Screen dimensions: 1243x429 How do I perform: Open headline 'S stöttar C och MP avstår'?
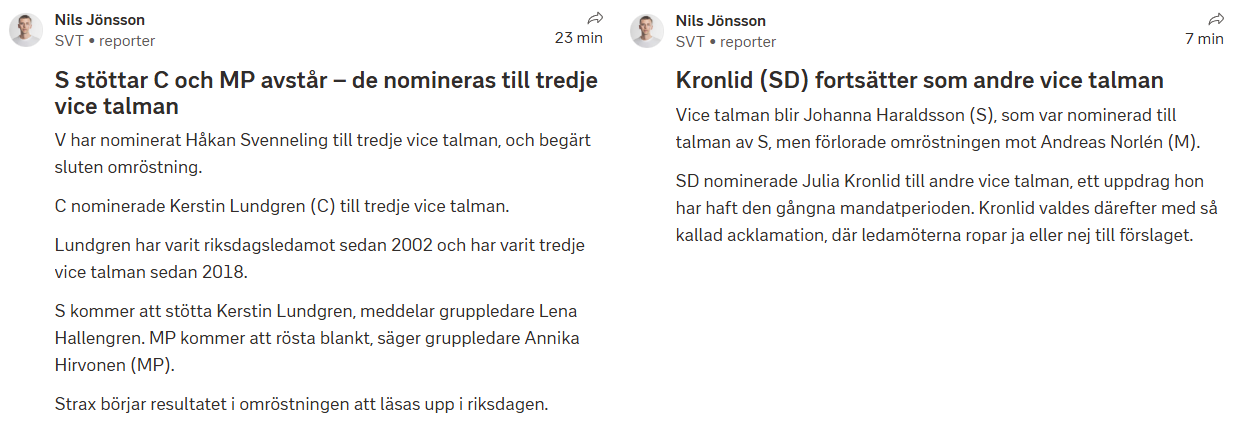[326, 93]
